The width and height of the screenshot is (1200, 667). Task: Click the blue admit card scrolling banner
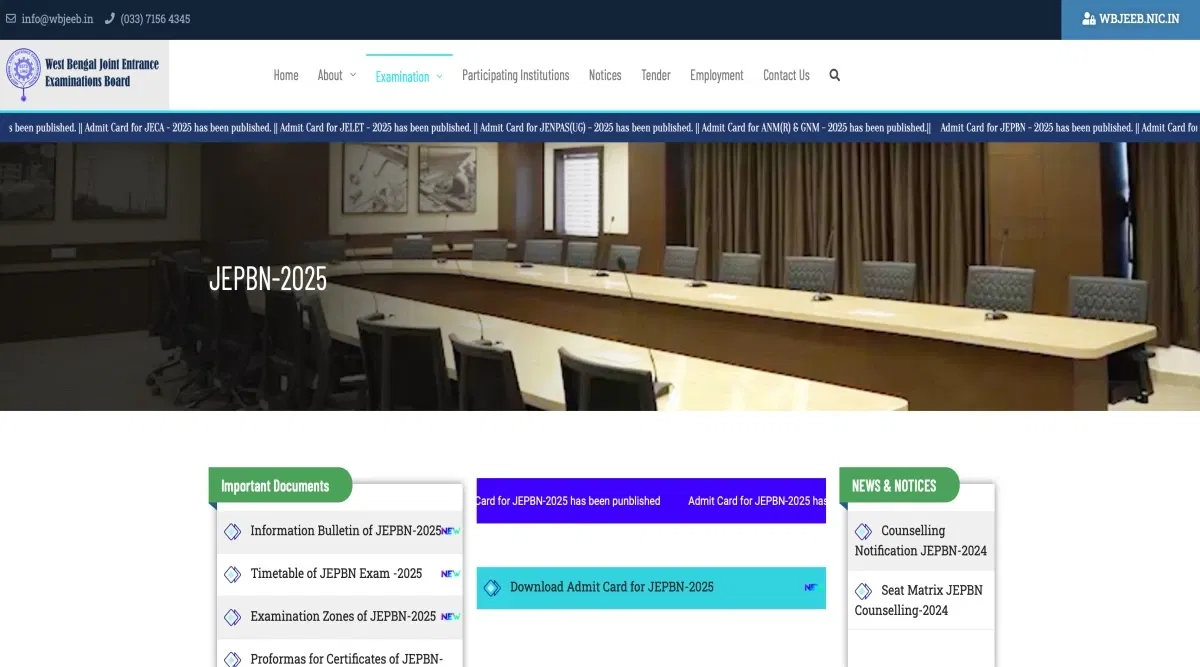(651, 501)
